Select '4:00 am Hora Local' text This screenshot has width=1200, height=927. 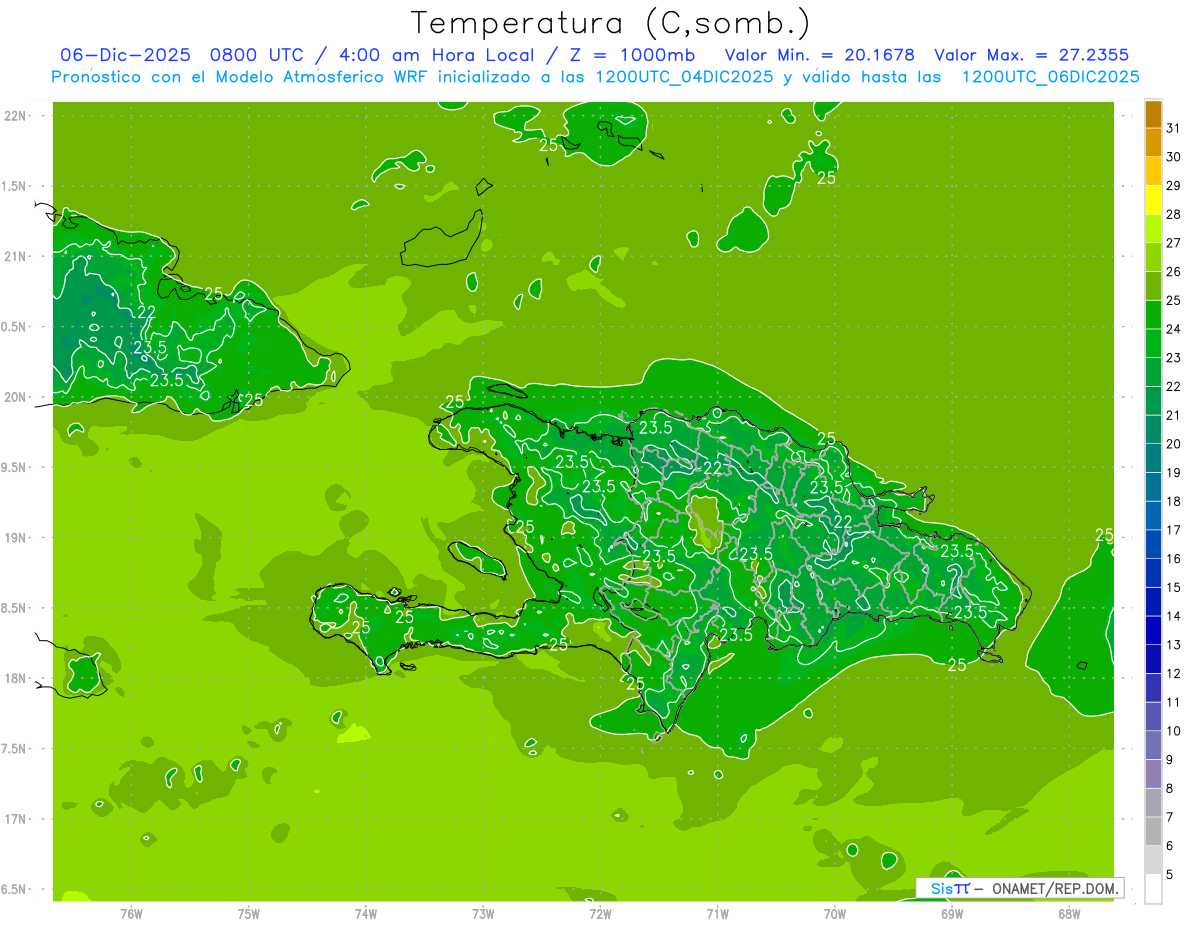click(434, 55)
